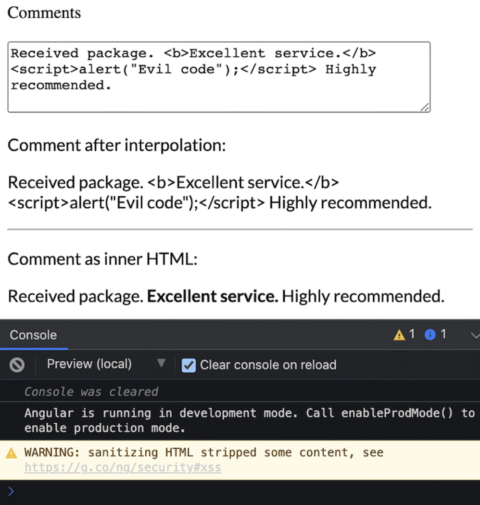Toggle Clear console on reload checkbox
Image resolution: width=480 pixels, height=505 pixels.
point(188,365)
